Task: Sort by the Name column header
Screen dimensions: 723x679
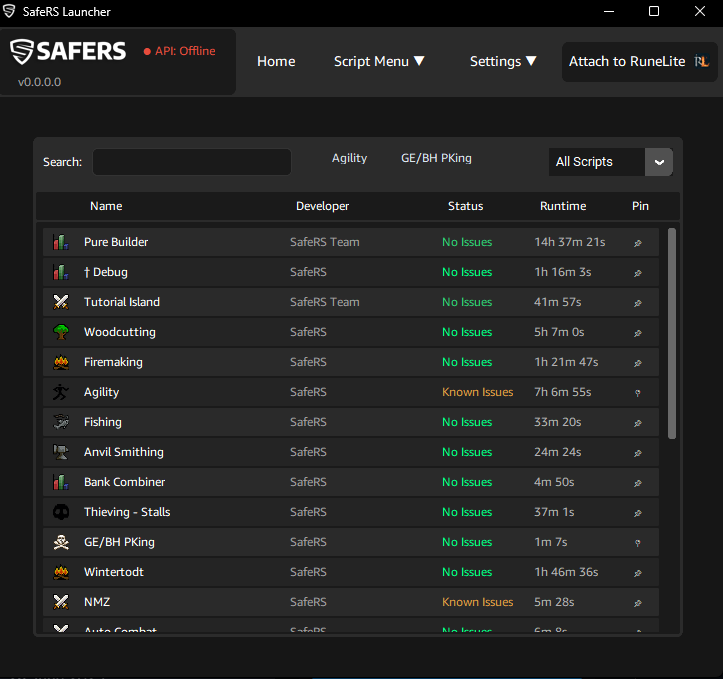Action: coord(106,206)
